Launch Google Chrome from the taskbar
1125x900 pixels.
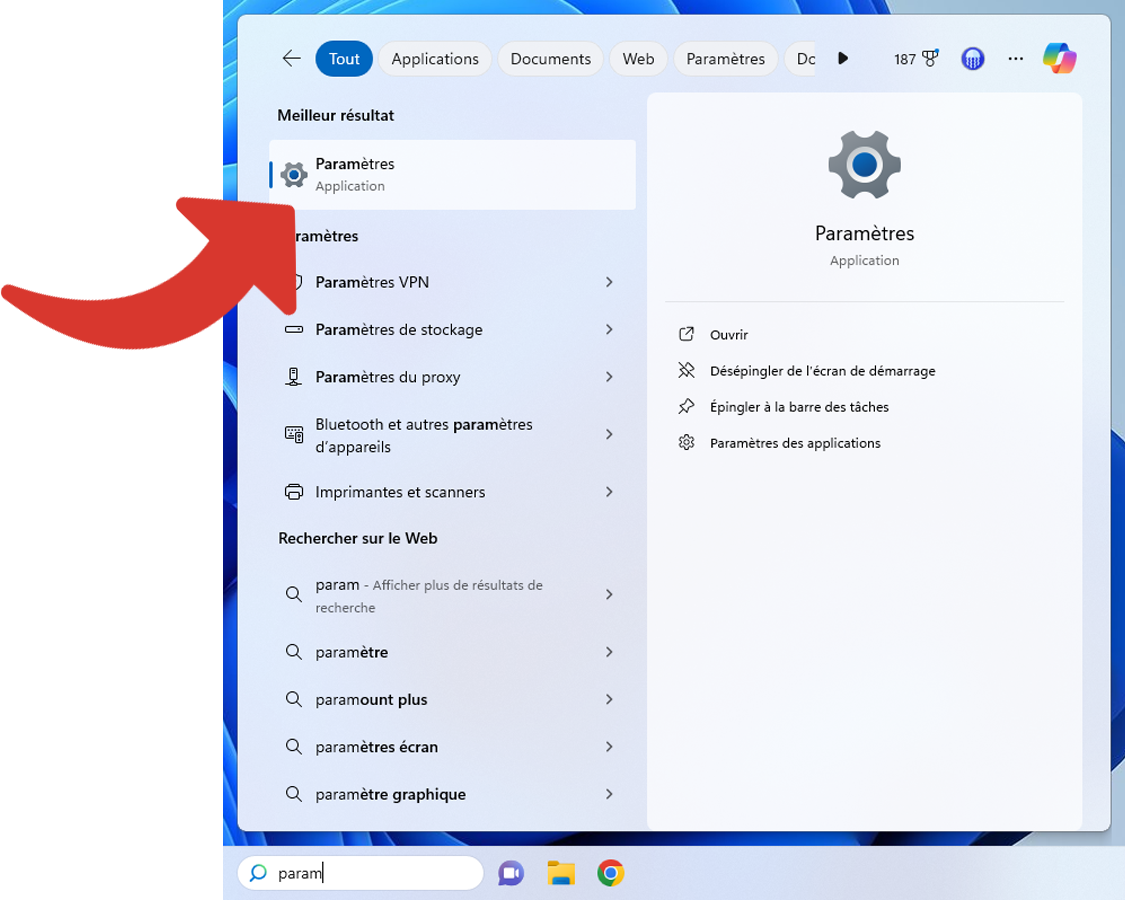611,873
